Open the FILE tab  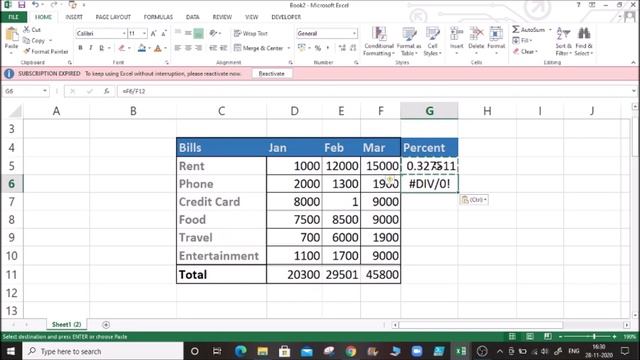(13, 17)
